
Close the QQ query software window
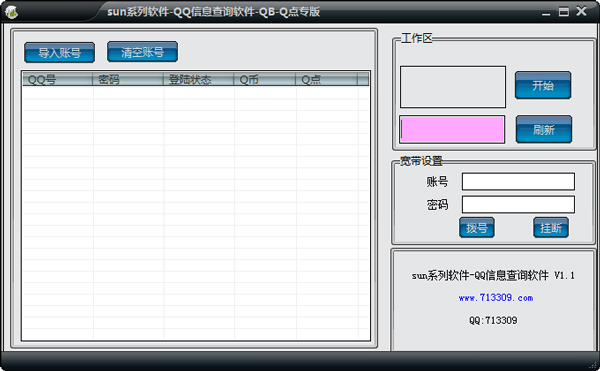(582, 11)
